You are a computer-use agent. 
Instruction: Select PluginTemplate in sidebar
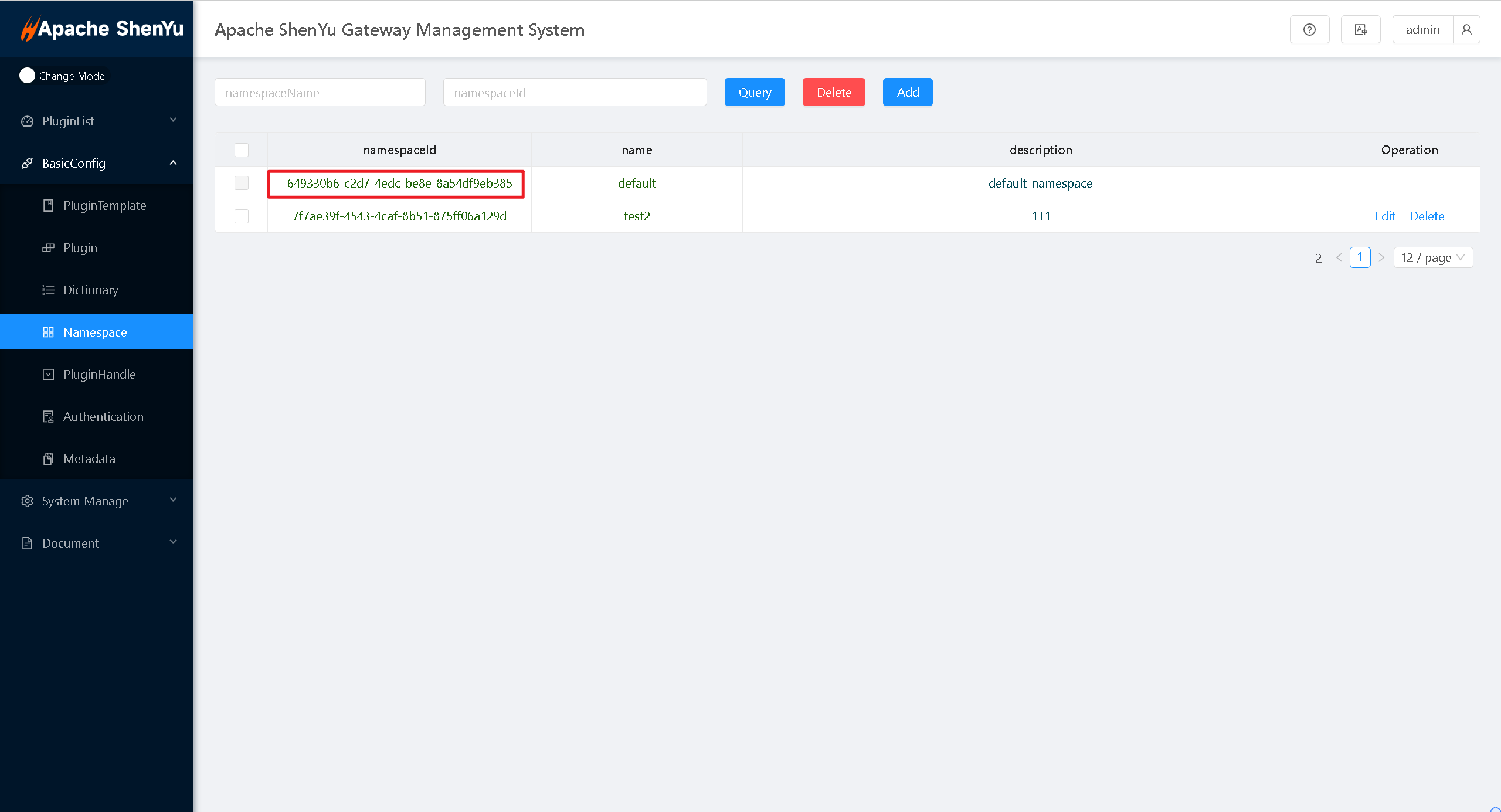pos(104,206)
